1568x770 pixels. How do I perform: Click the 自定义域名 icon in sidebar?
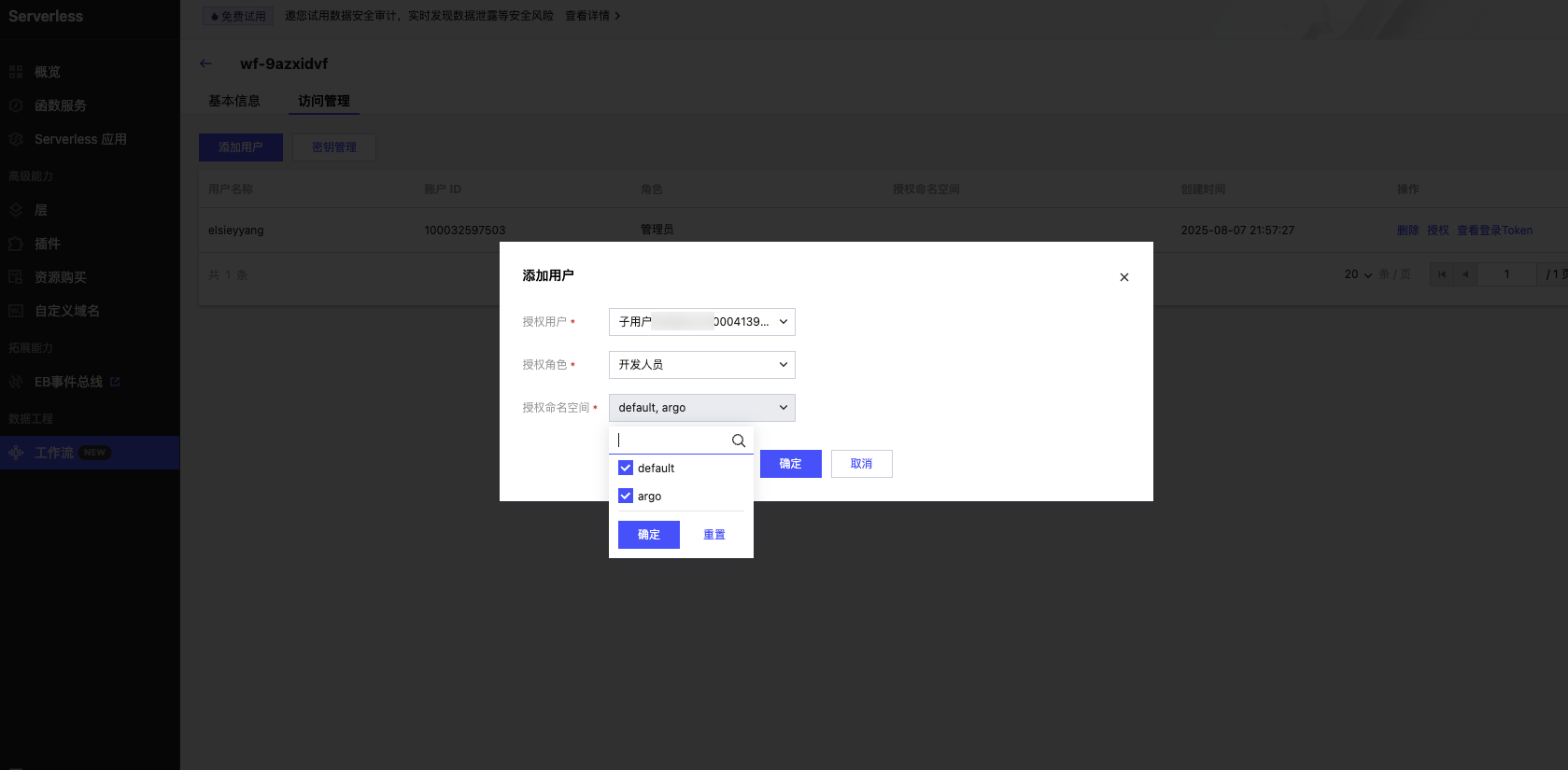pyautogui.click(x=16, y=311)
